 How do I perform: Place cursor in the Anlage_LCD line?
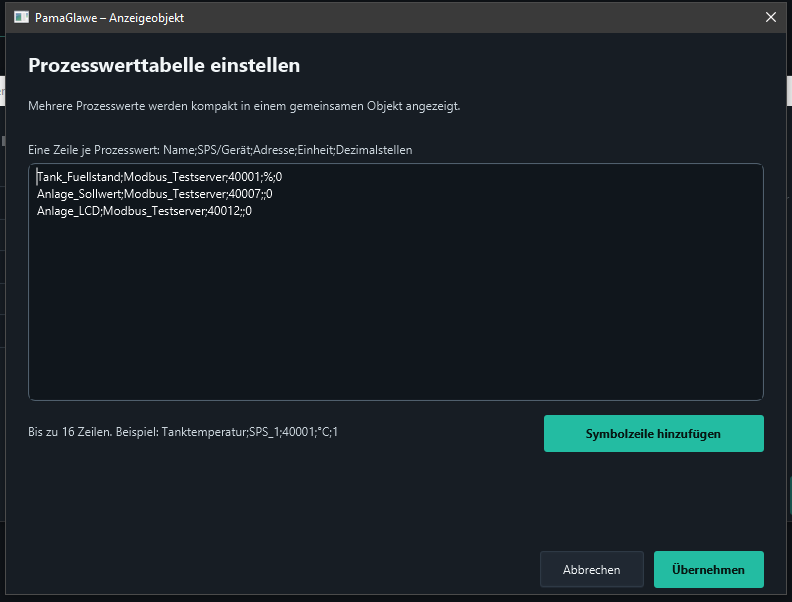tap(144, 211)
